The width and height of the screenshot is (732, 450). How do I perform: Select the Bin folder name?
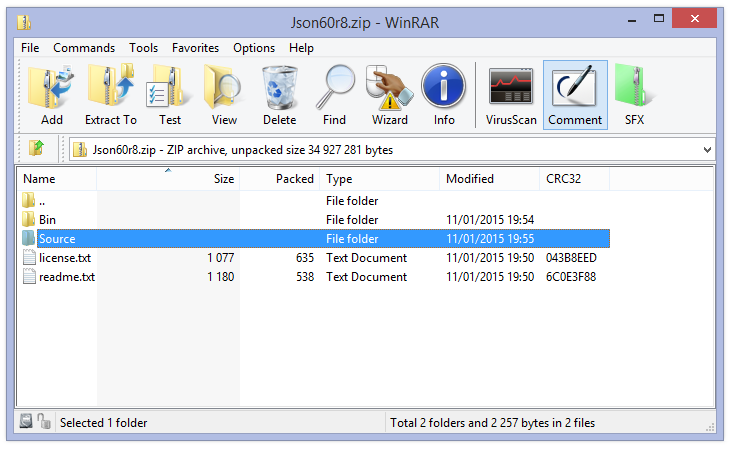(x=47, y=219)
